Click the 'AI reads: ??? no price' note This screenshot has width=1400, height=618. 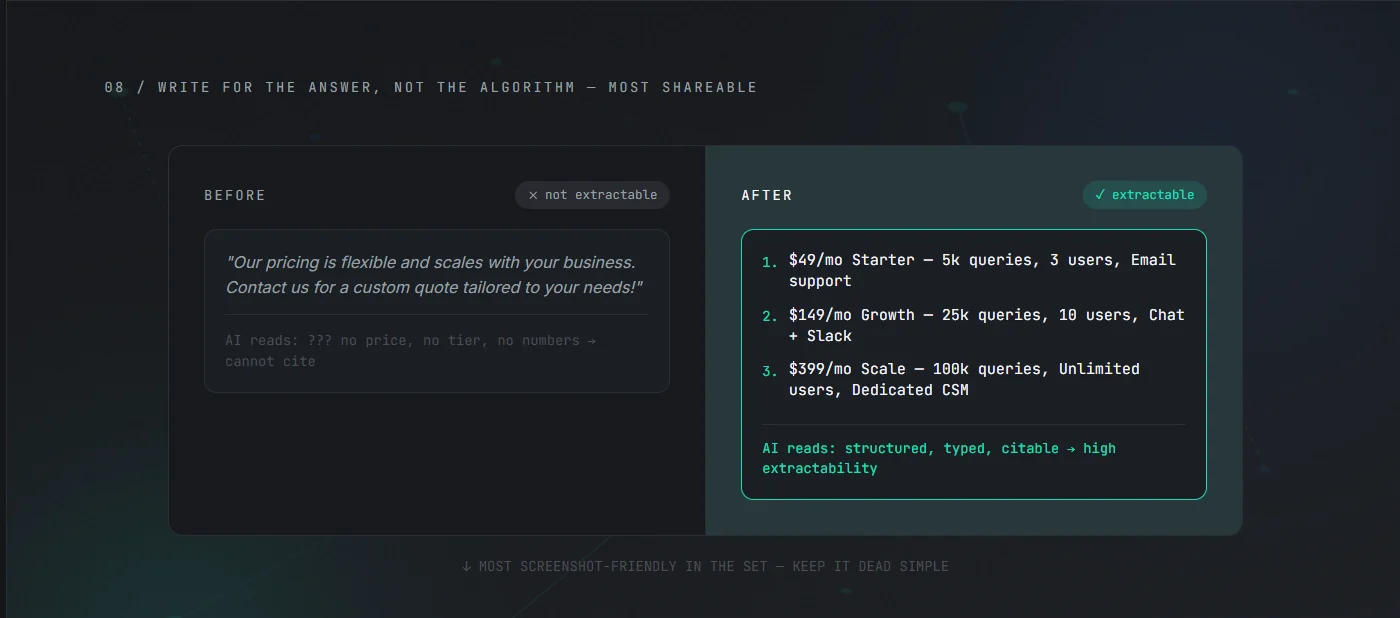[x=411, y=351]
